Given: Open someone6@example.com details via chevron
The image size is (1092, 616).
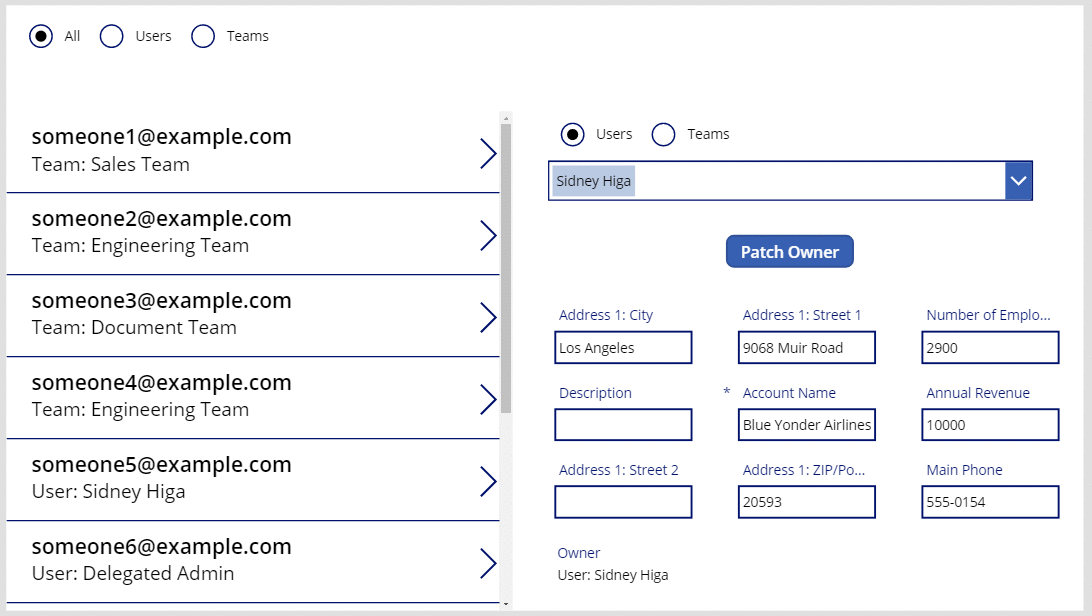Looking at the screenshot, I should pyautogui.click(x=488, y=563).
